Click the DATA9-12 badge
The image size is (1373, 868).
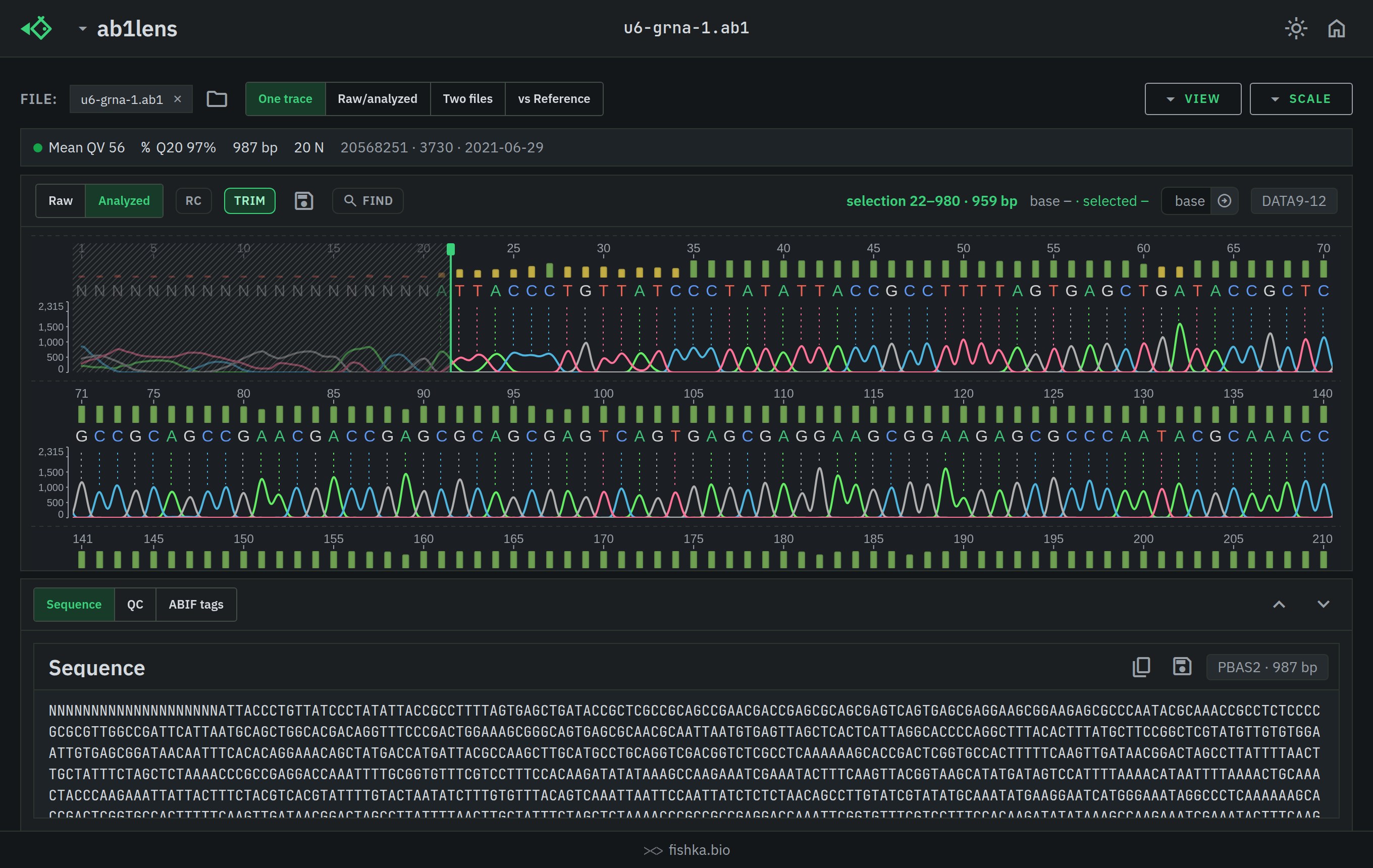(x=1294, y=201)
